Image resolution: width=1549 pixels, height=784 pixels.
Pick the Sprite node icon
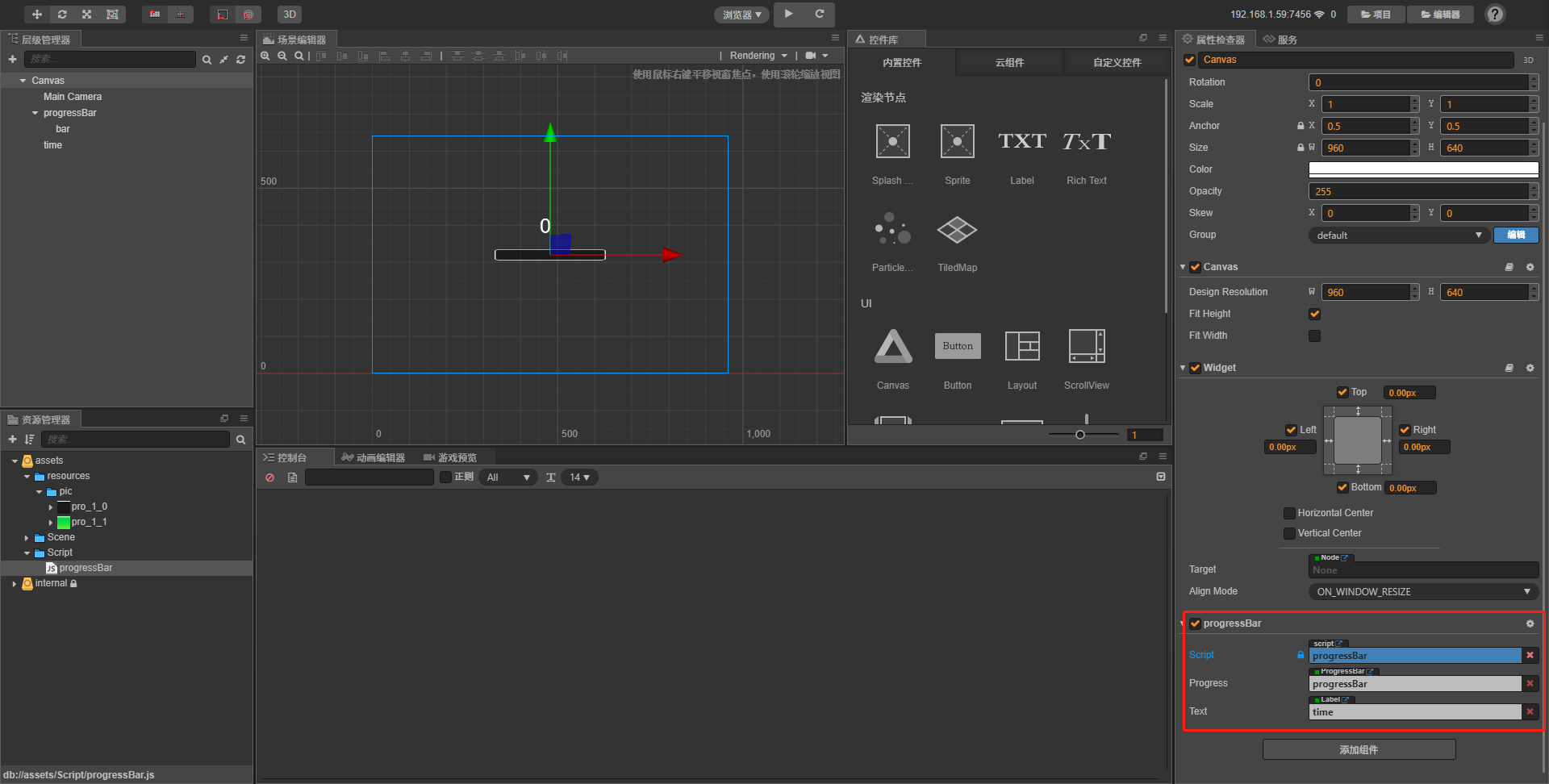click(x=958, y=142)
